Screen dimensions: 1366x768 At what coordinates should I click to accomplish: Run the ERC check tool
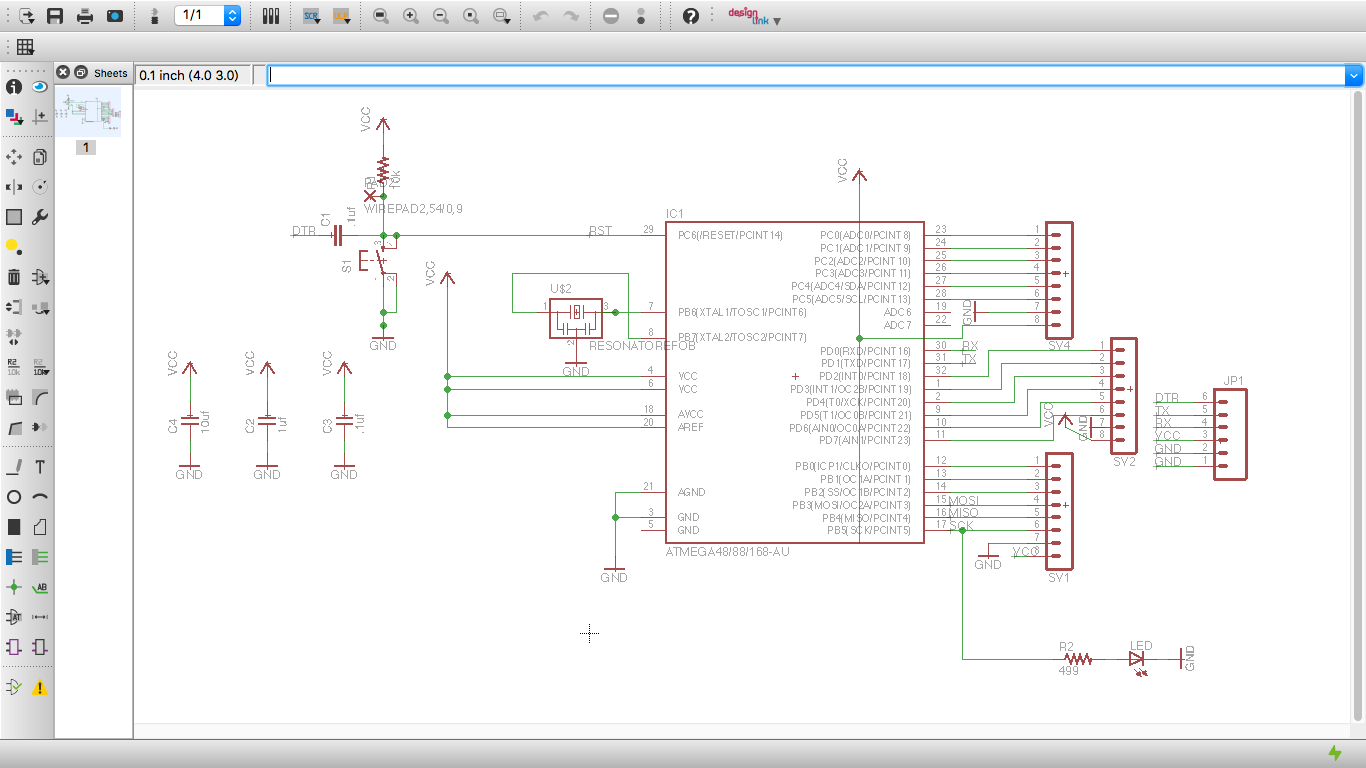[14, 687]
